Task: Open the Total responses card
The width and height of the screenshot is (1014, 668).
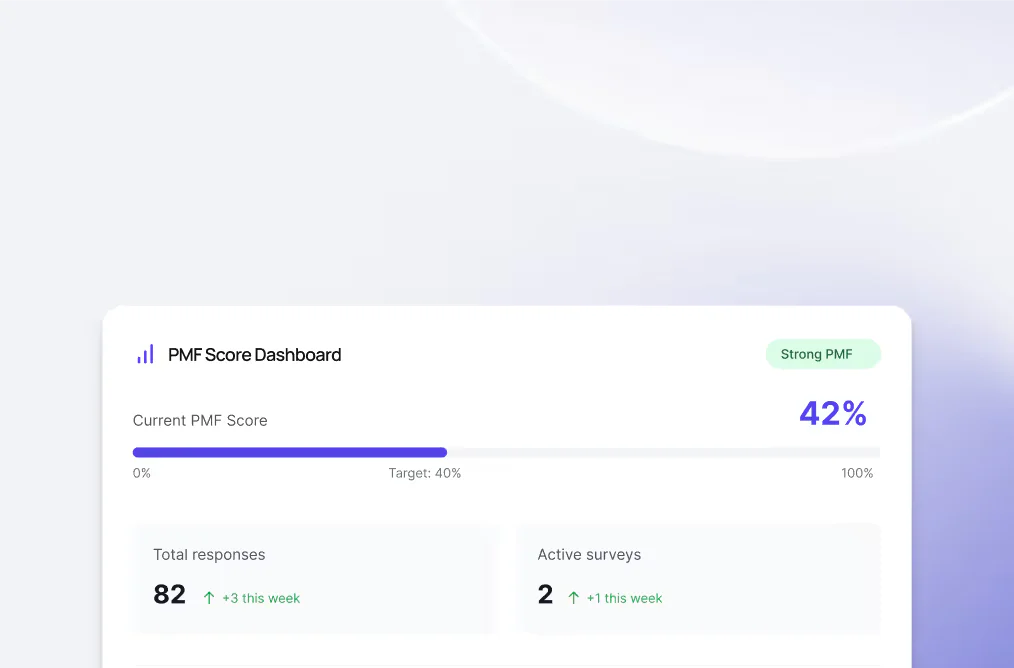Action: pos(316,578)
